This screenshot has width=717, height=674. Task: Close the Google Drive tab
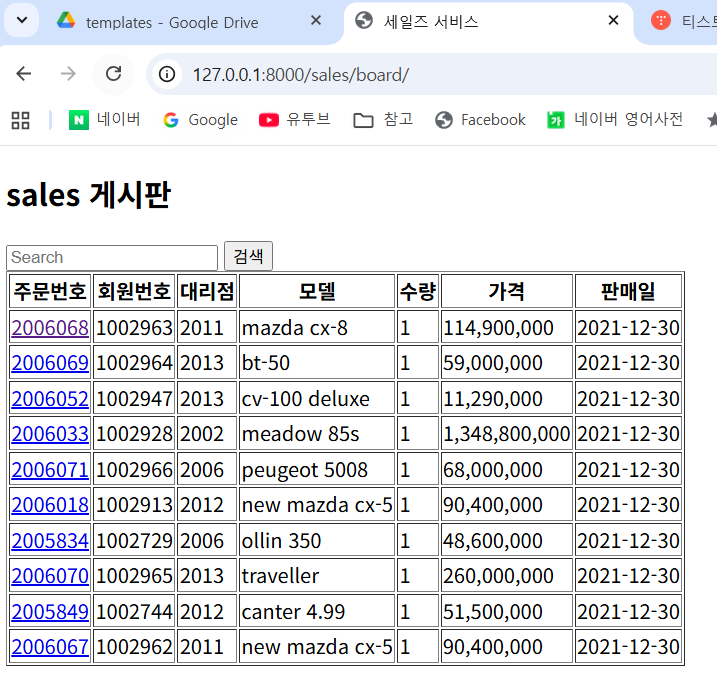[x=316, y=20]
